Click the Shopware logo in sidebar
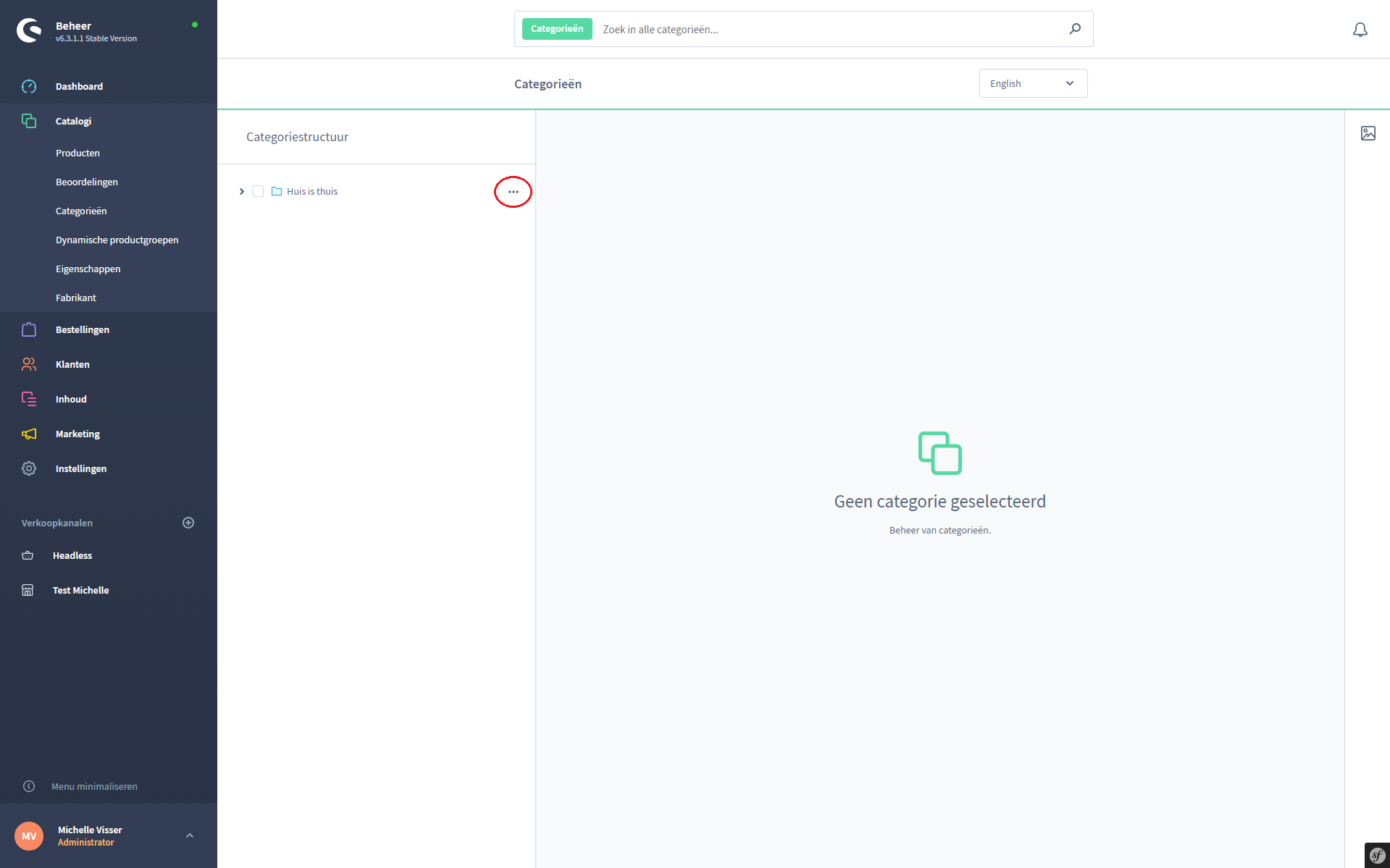Viewport: 1390px width, 868px height. 29,30
